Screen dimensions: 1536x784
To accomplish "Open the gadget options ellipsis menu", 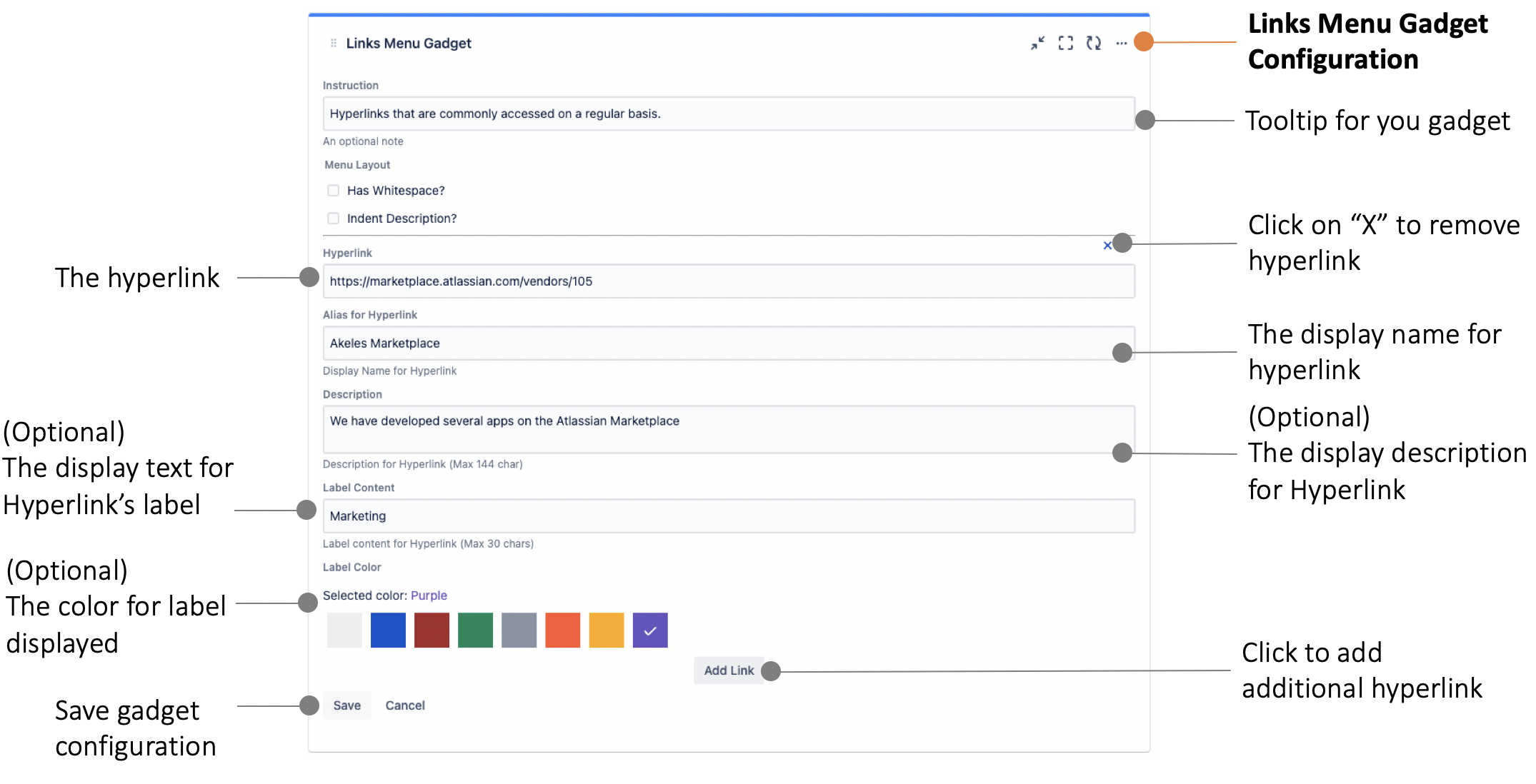I will click(1122, 43).
